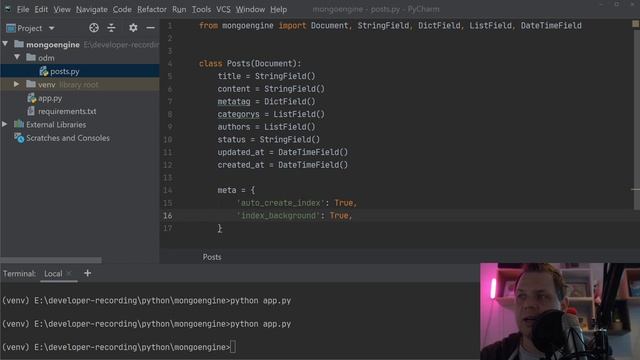Viewport: 640px width, 360px height.
Task: Select requirements.txt in the project tree
Action: (67, 111)
